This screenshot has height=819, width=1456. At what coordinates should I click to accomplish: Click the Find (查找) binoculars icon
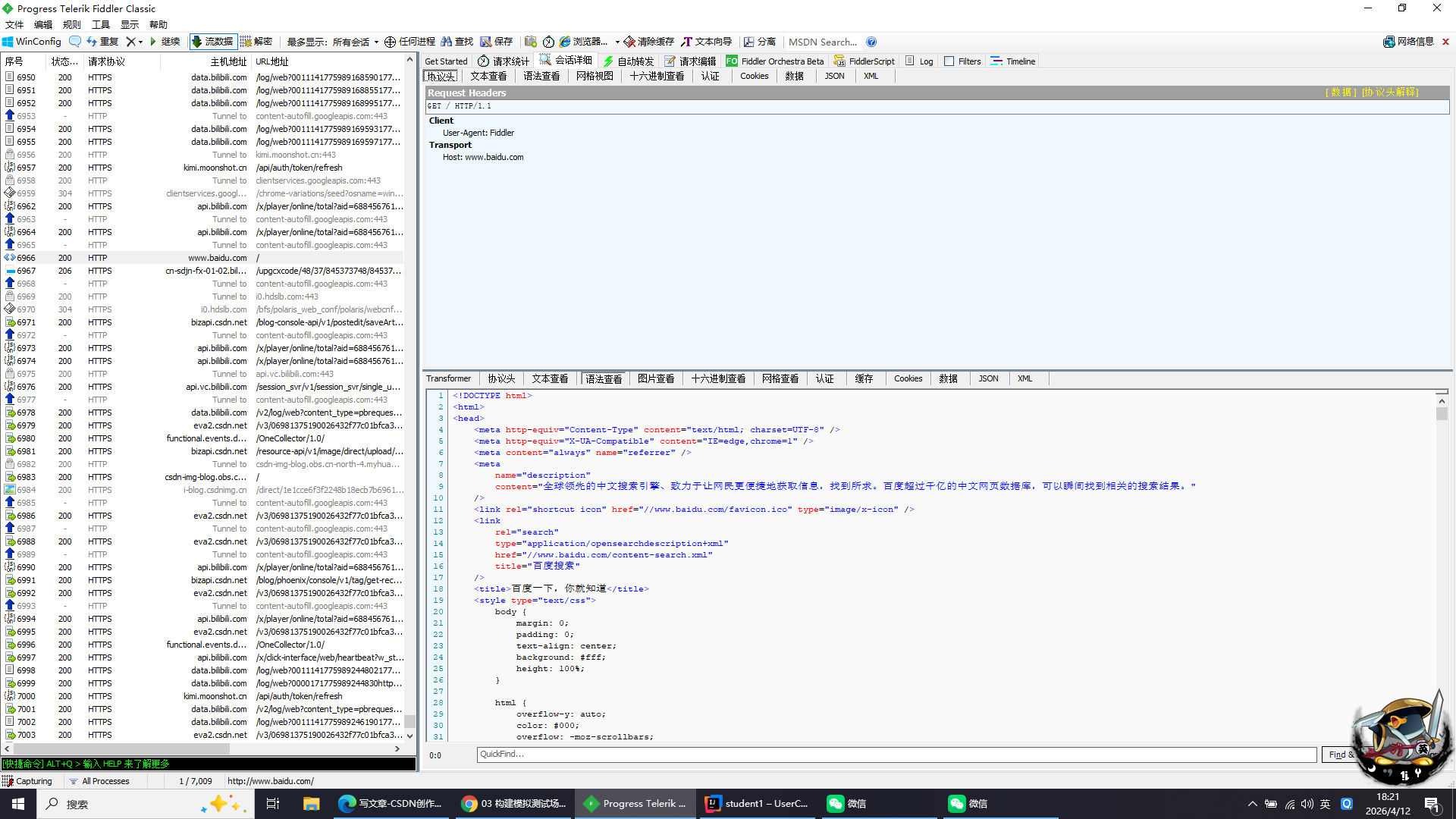point(447,42)
